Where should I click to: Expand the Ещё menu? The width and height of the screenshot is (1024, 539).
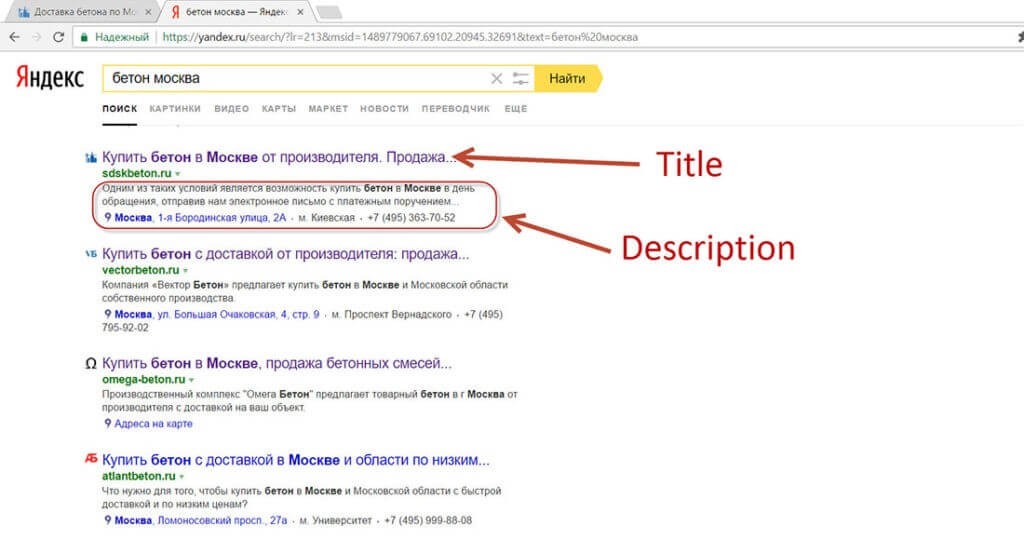click(x=516, y=109)
